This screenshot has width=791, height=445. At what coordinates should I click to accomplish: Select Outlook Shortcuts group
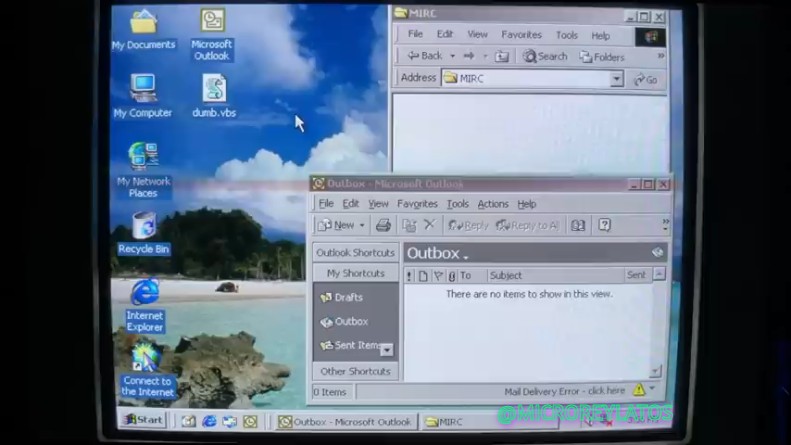[355, 252]
